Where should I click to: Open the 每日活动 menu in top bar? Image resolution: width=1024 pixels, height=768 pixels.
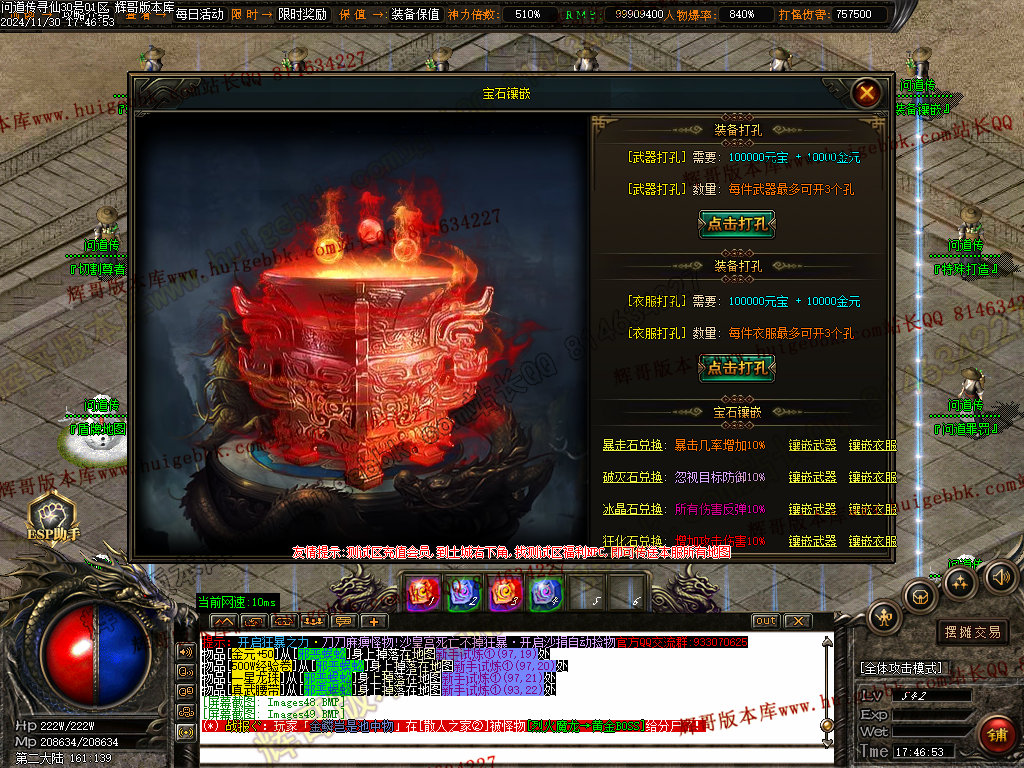199,14
